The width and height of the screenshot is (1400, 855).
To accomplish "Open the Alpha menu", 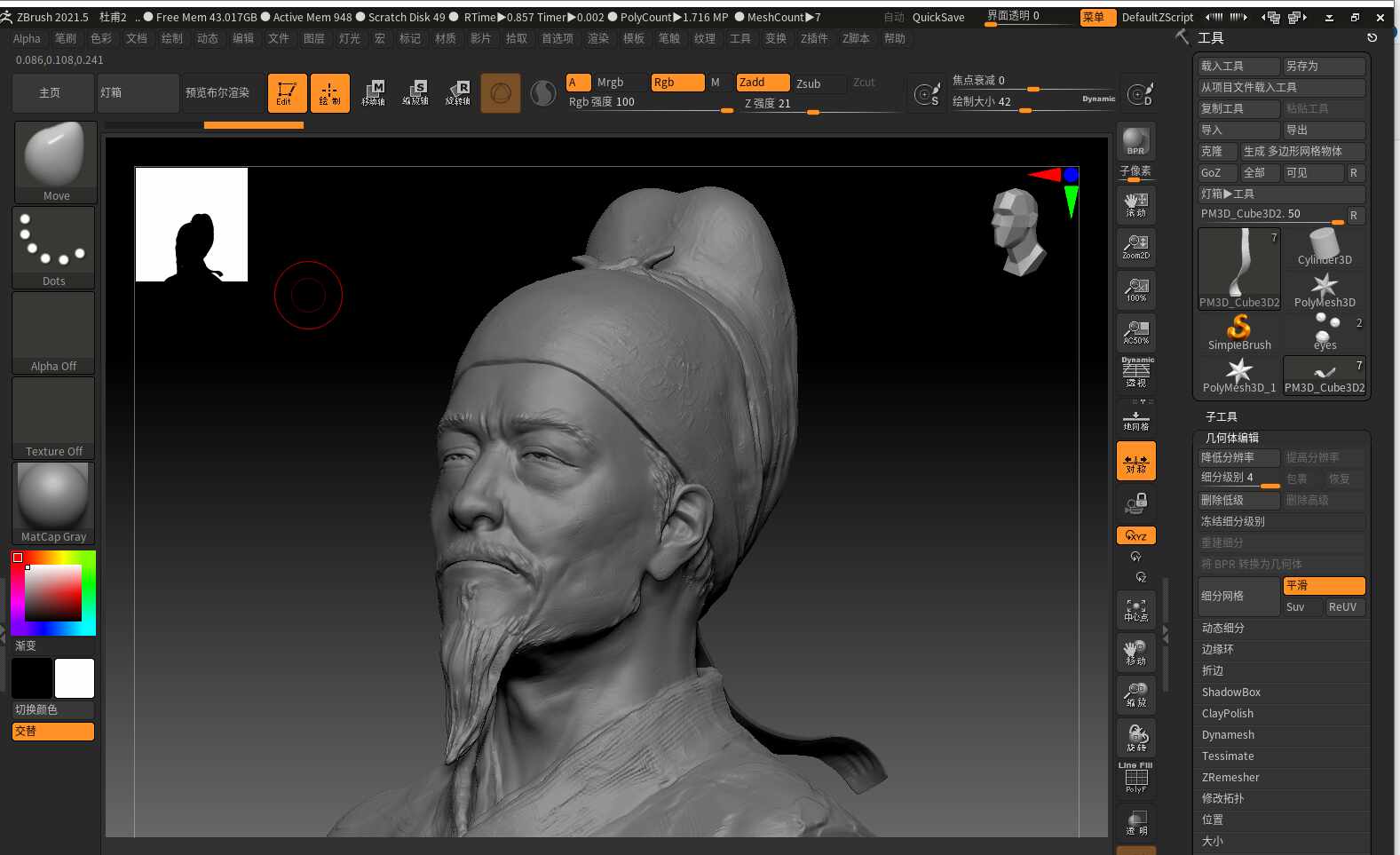I will pos(27,39).
